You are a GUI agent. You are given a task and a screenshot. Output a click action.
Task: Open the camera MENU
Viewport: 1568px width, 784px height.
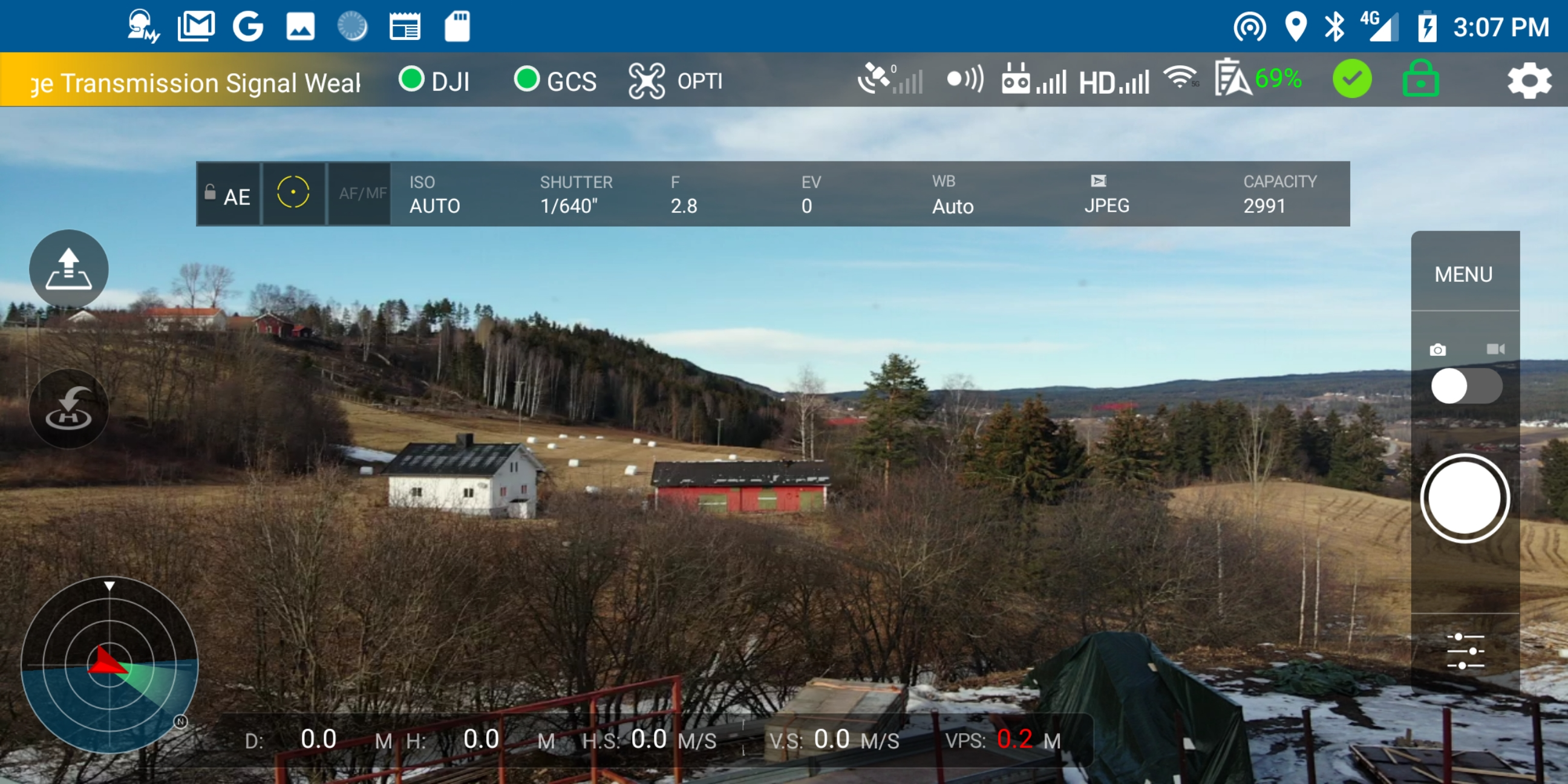(x=1463, y=275)
